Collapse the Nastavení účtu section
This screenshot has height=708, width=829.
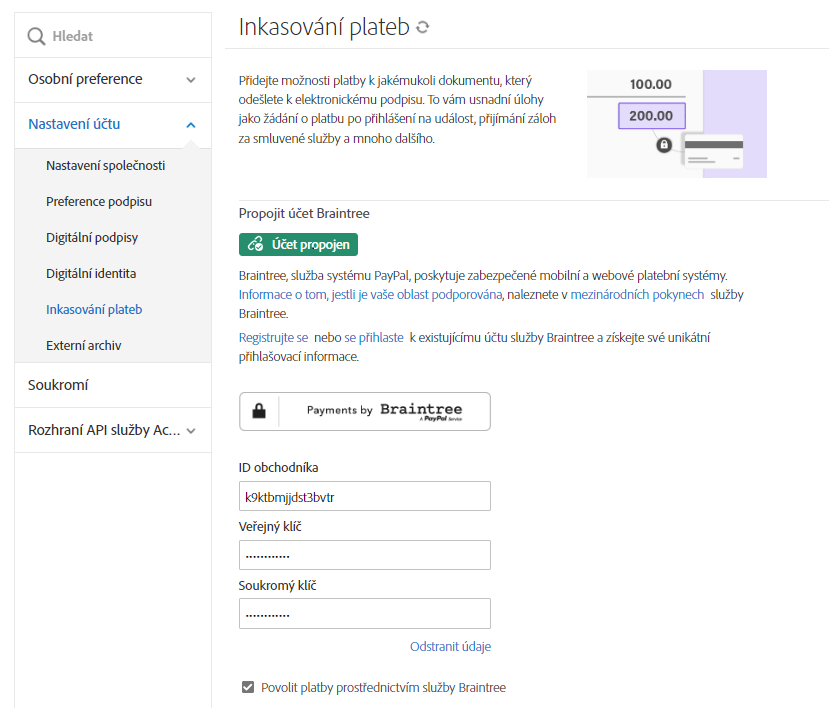(x=191, y=125)
